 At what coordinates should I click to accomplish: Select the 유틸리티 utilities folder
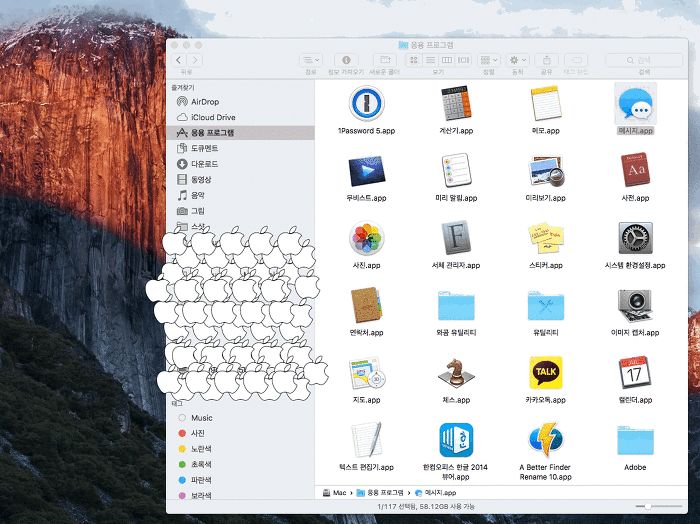546,306
